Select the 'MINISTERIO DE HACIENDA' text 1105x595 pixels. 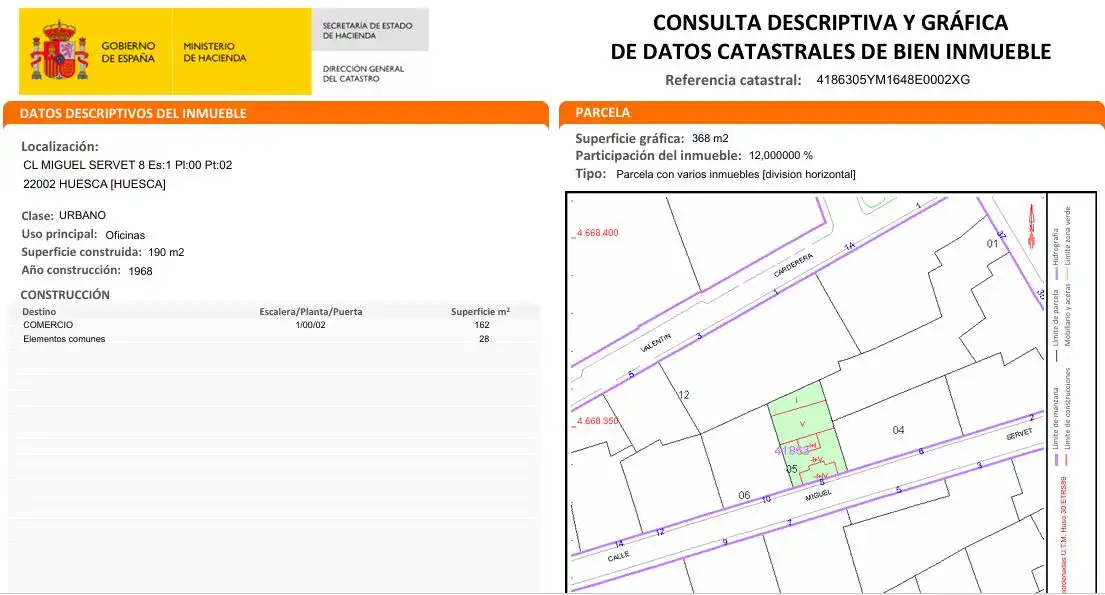(x=215, y=52)
